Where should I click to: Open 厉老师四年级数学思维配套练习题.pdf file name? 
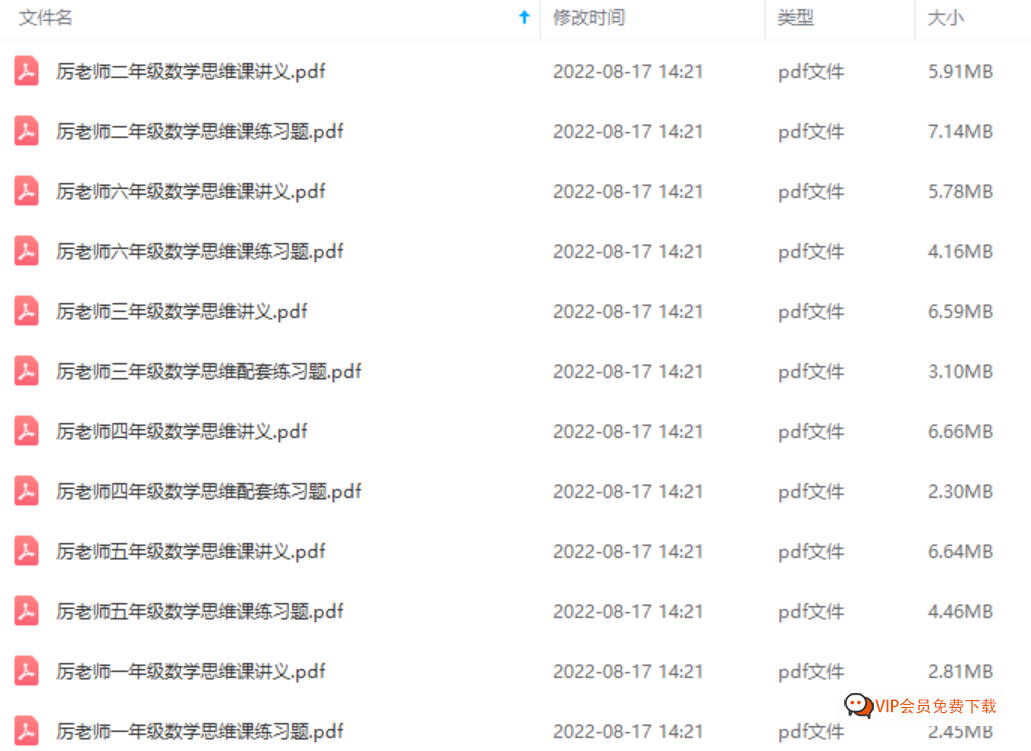[x=208, y=491]
